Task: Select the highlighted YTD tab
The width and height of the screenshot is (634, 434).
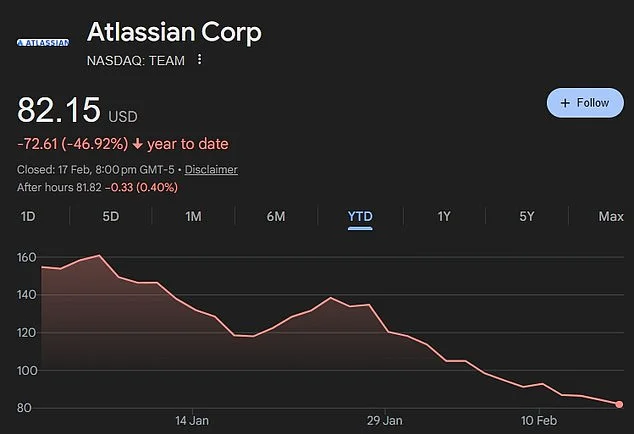Action: [x=360, y=216]
